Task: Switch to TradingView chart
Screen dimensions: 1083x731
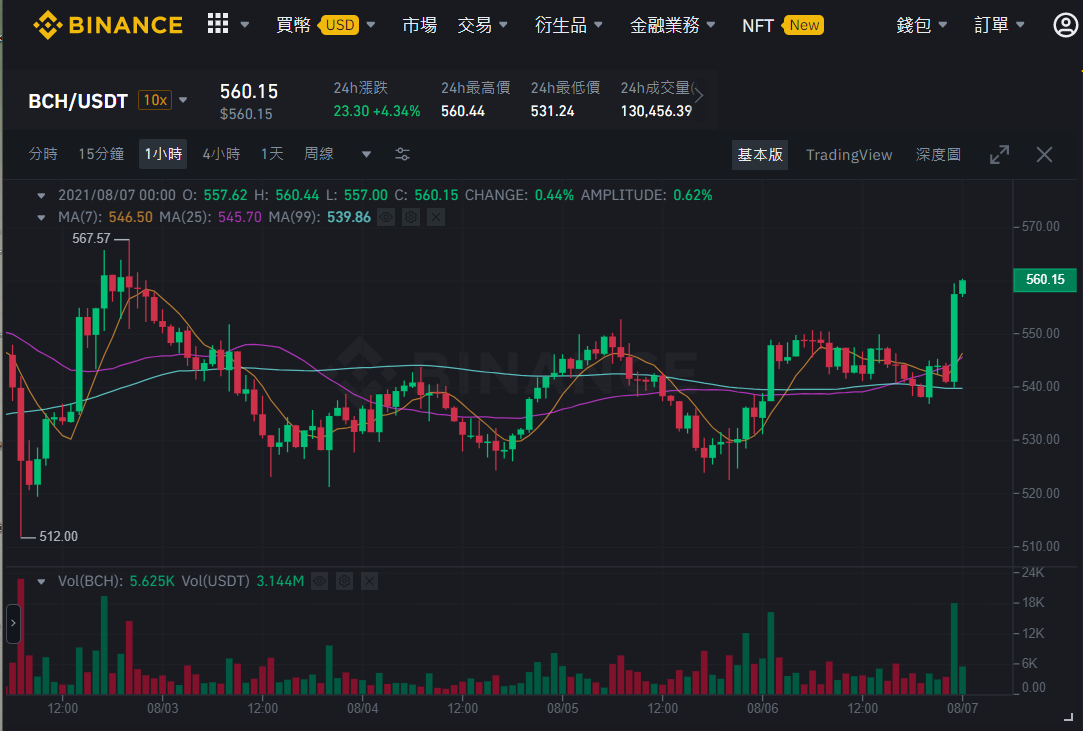Action: (x=849, y=155)
